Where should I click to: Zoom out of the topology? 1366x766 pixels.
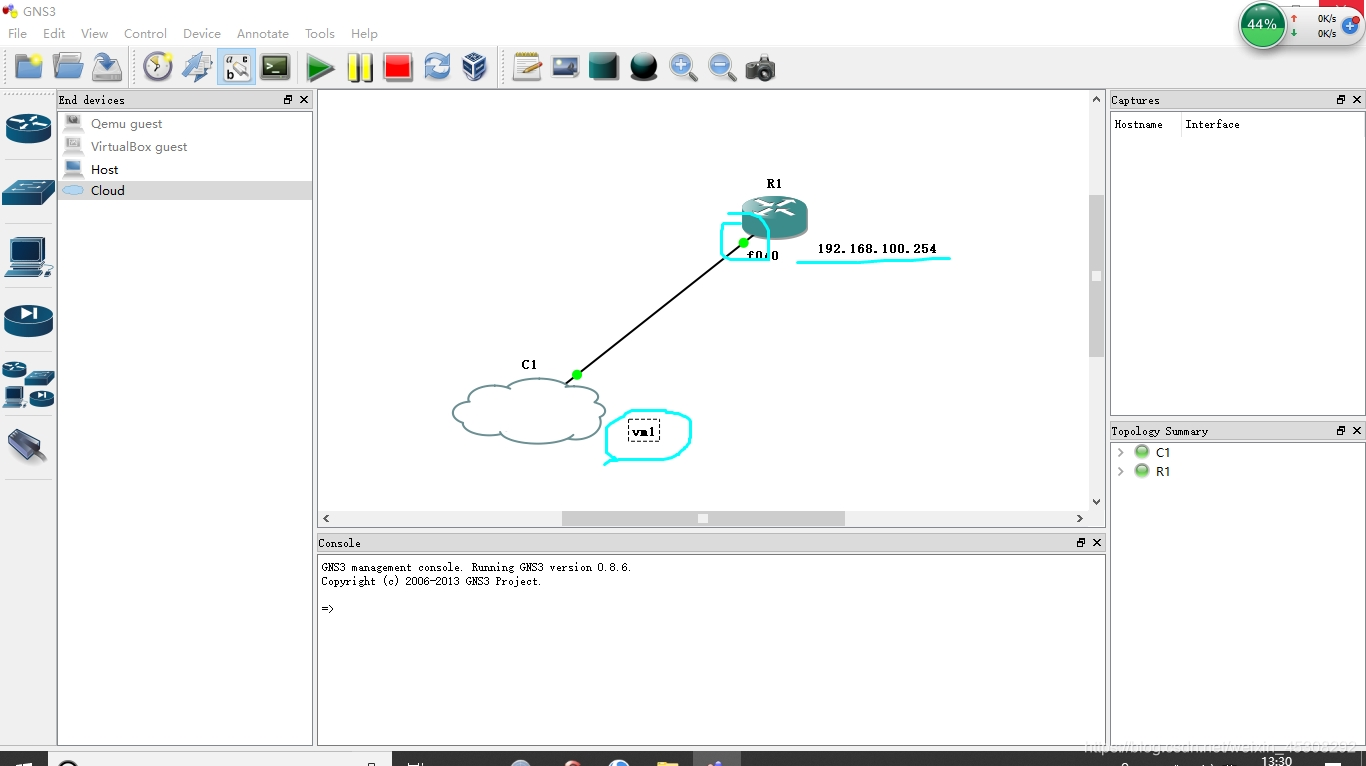coord(722,67)
